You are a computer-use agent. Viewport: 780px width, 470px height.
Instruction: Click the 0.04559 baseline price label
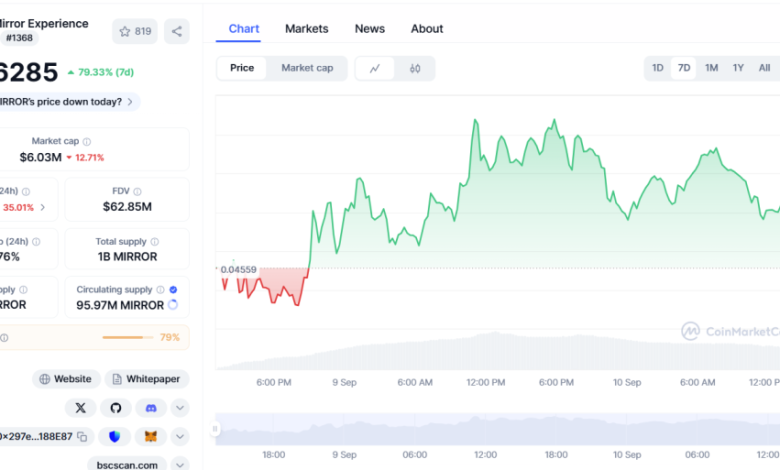(x=238, y=270)
